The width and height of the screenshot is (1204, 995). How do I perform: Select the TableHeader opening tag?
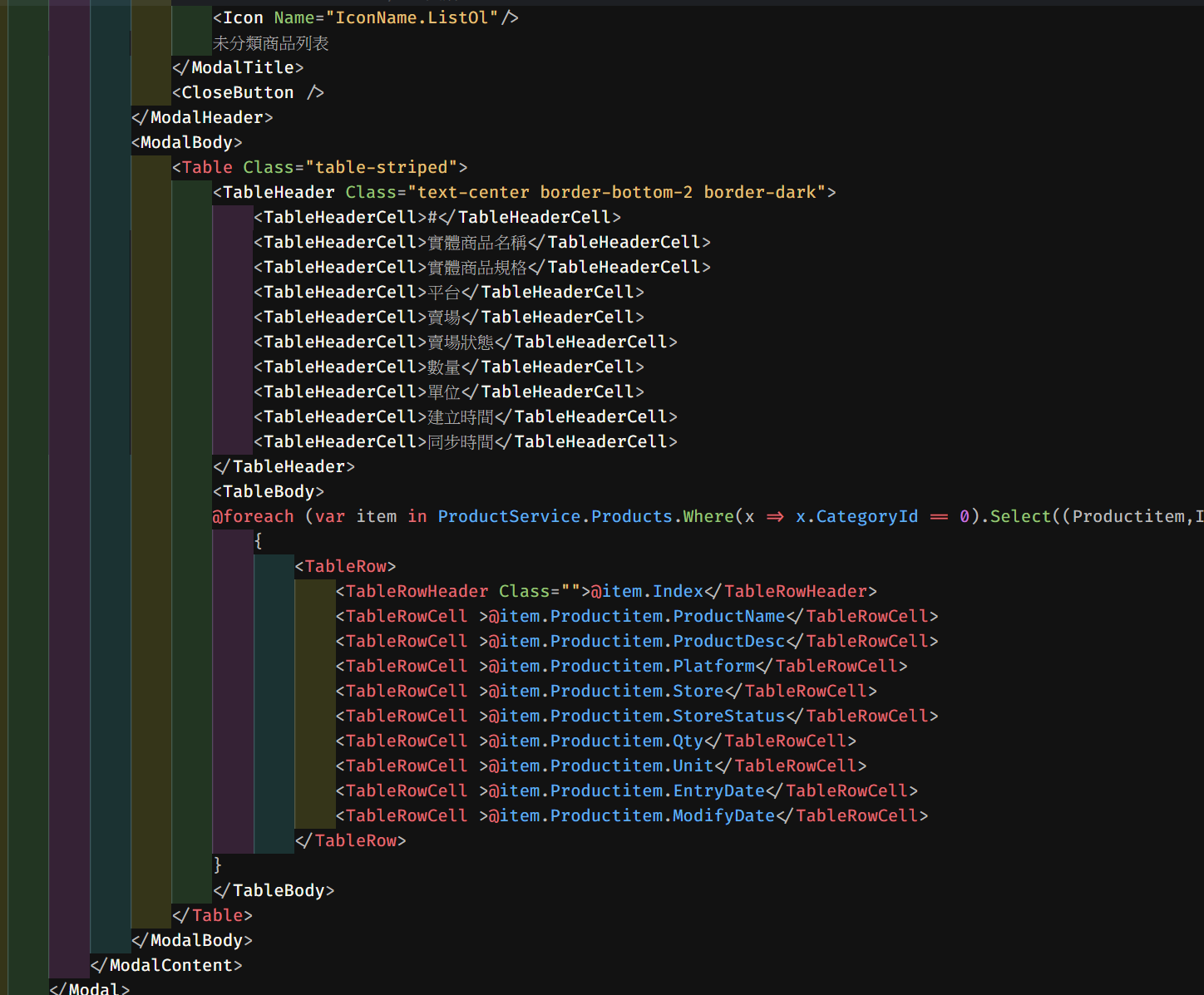click(276, 192)
